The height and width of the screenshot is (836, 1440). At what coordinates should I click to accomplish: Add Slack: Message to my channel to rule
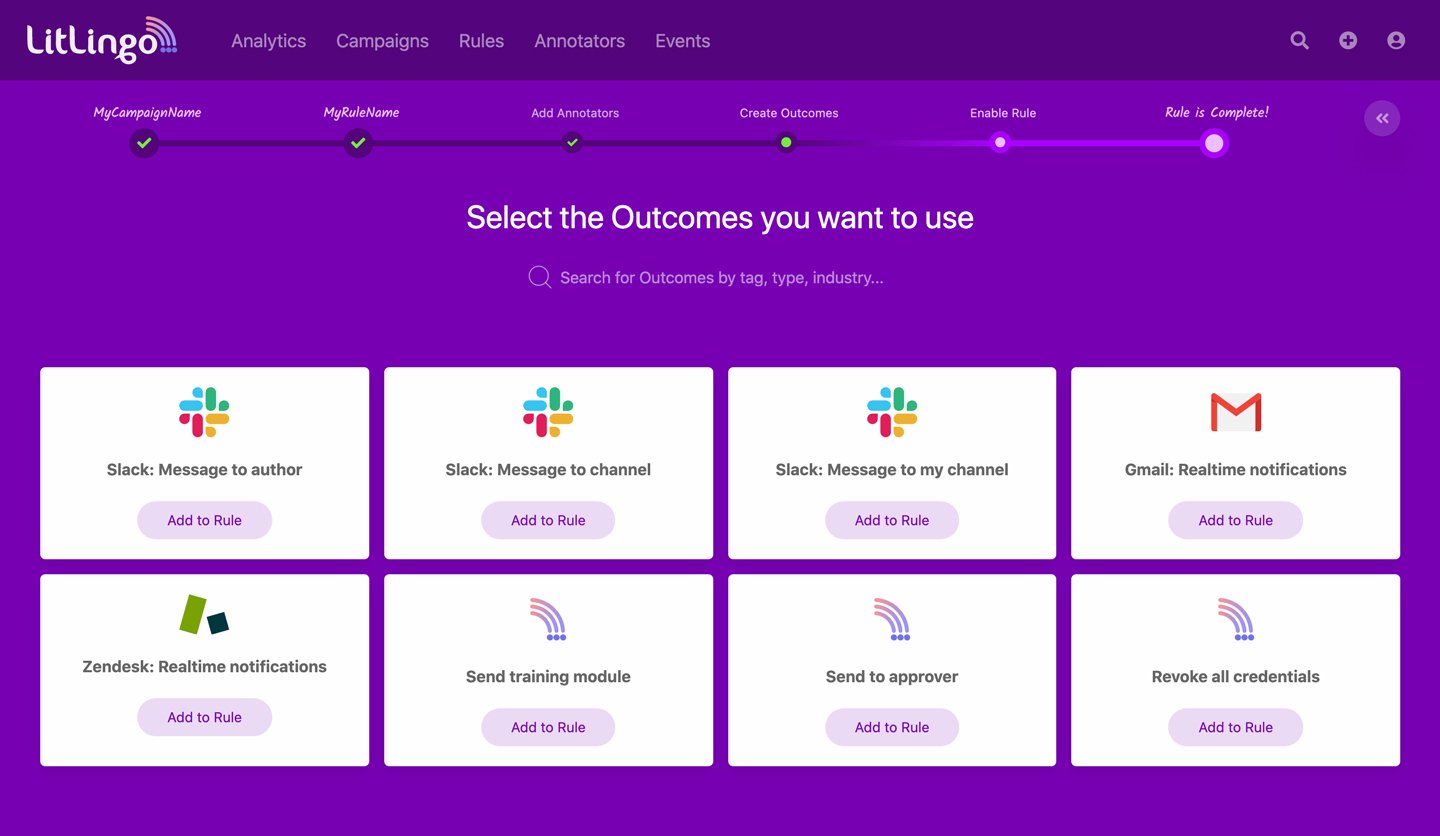(x=892, y=520)
